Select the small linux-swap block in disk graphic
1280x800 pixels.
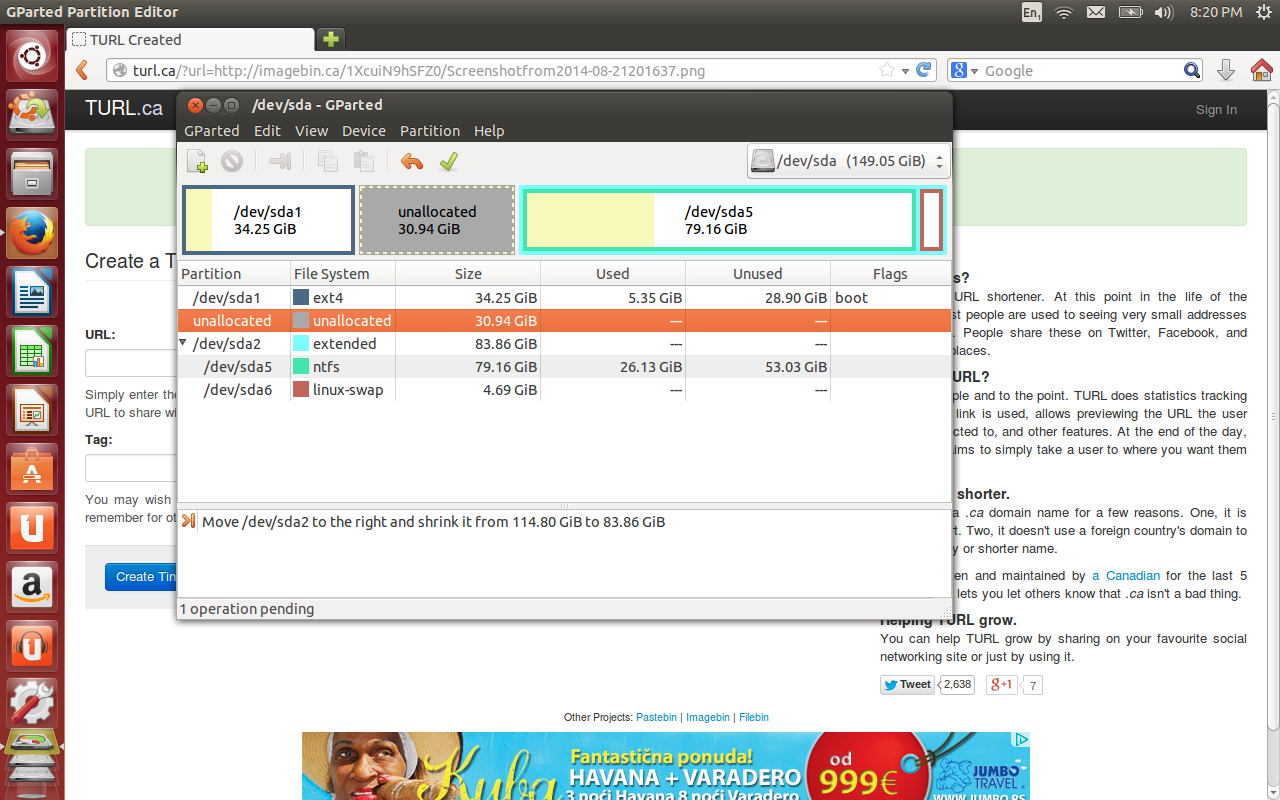tap(932, 220)
